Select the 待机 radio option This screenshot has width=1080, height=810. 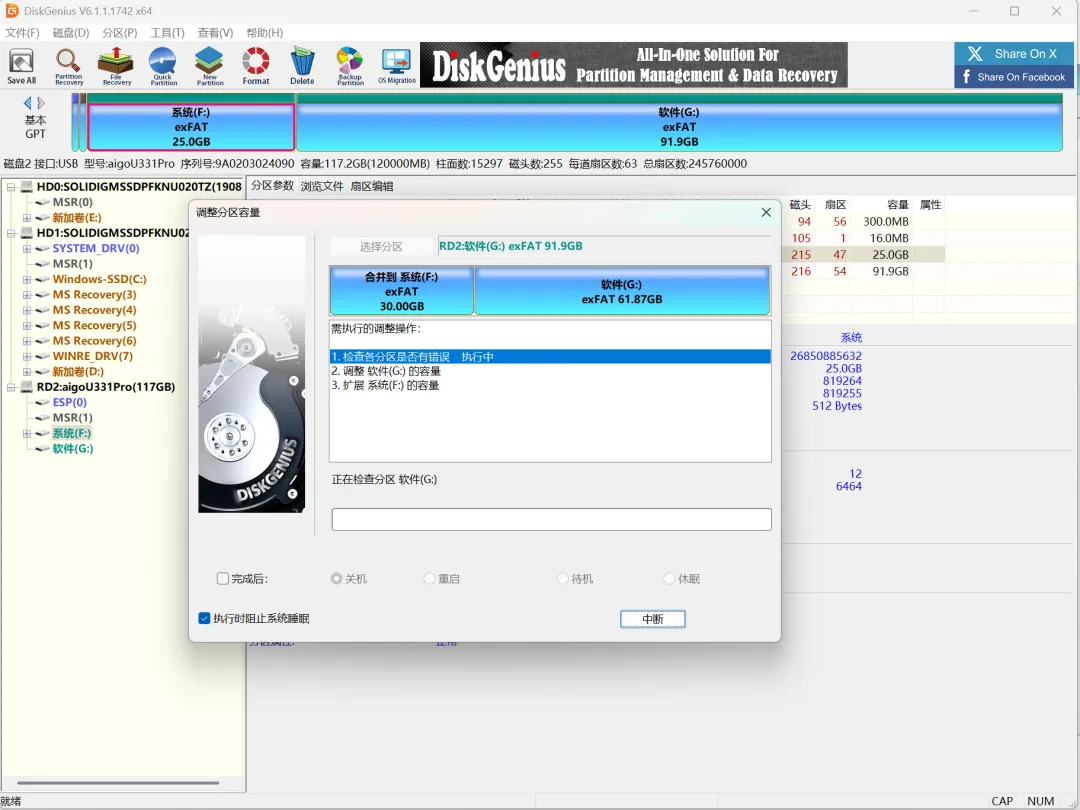563,579
